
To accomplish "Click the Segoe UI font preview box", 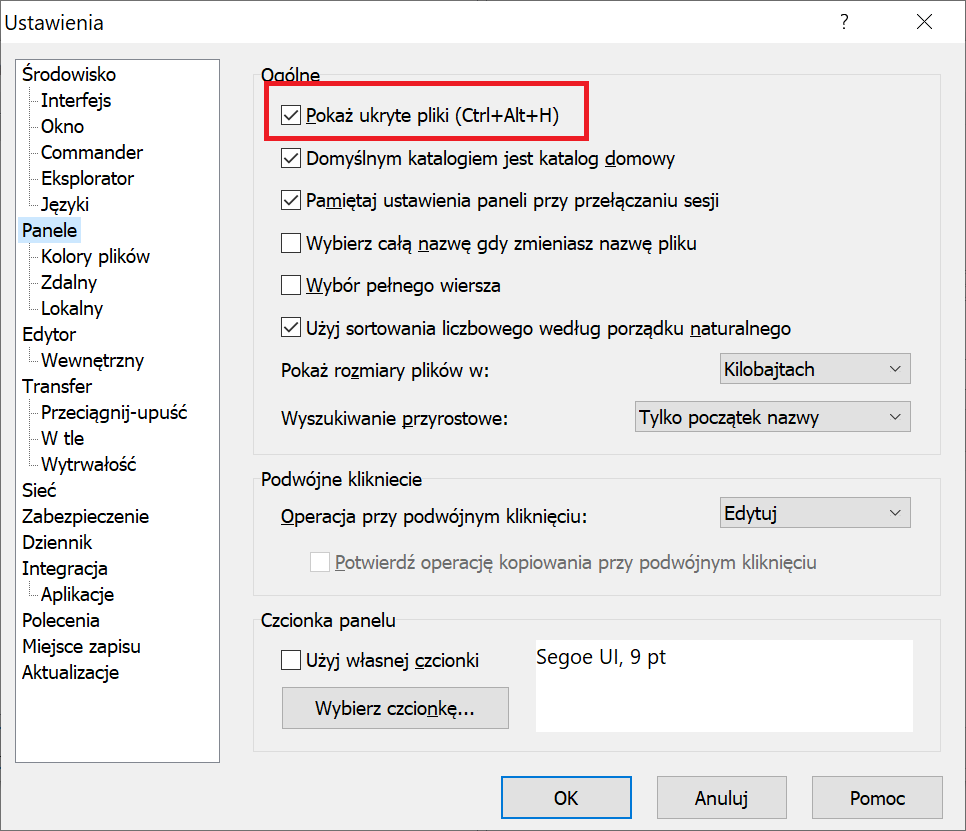I will 724,686.
